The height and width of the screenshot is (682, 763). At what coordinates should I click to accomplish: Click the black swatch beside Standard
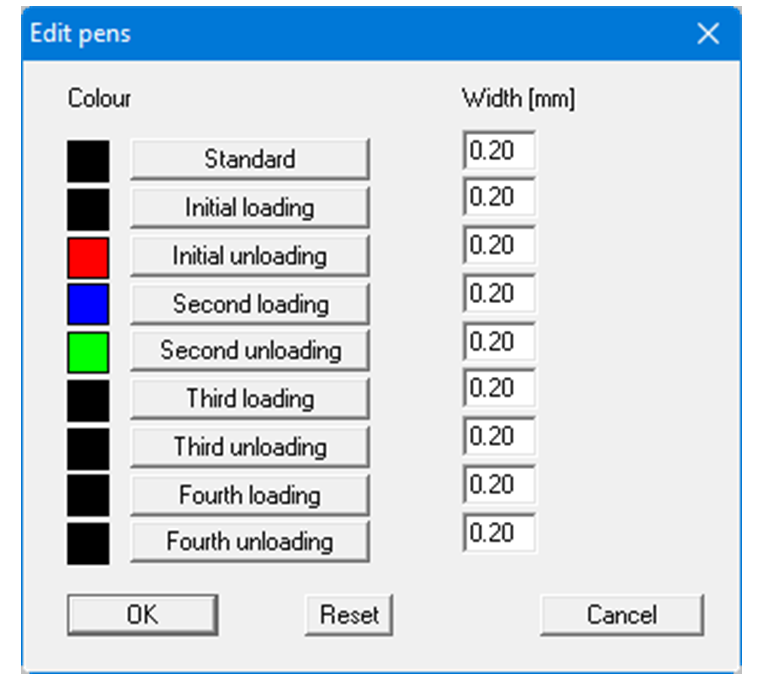(x=88, y=161)
